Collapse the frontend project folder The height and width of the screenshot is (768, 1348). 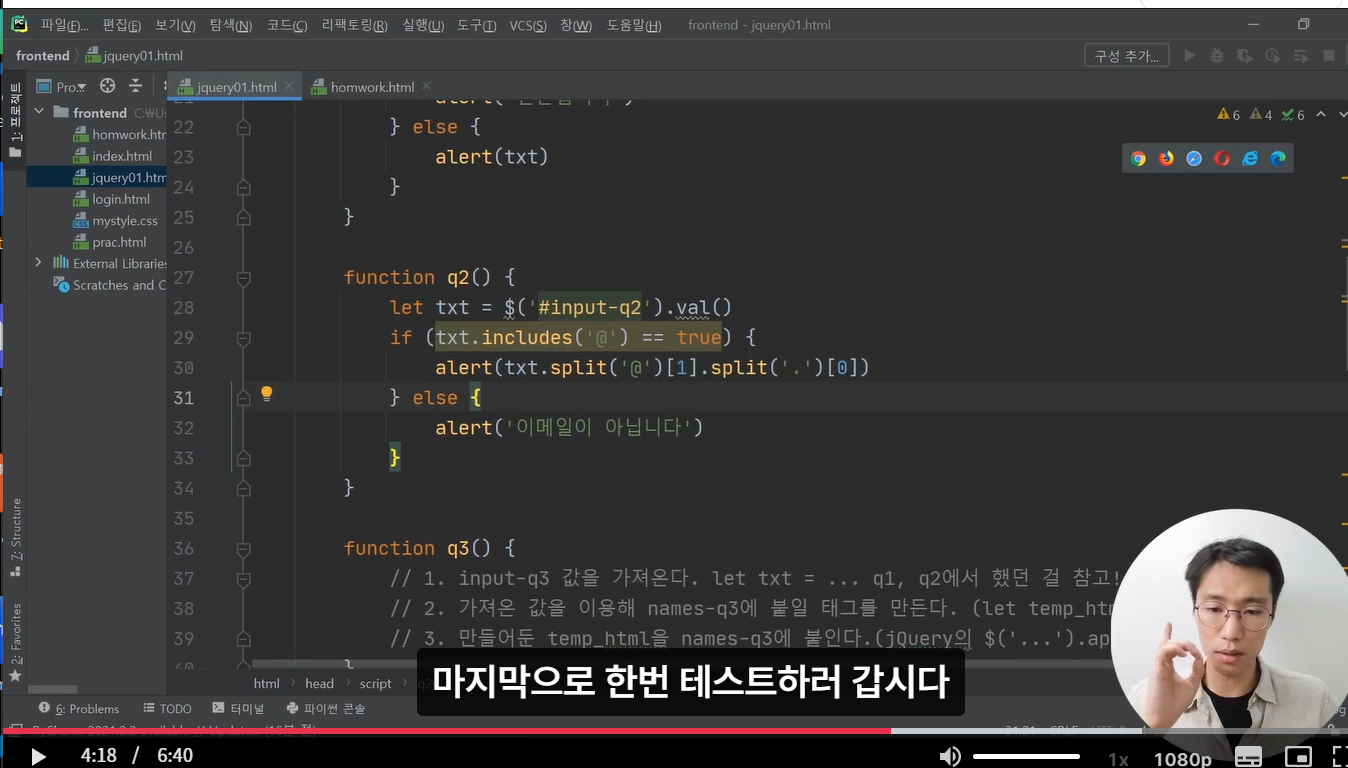click(x=40, y=113)
